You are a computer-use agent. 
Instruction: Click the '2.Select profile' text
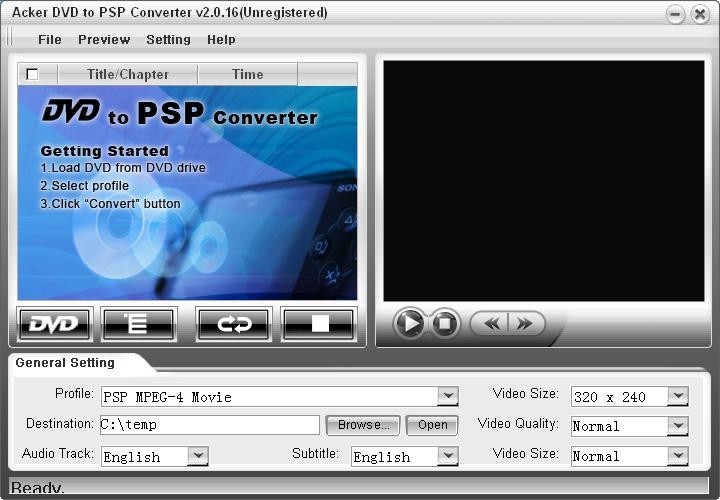click(84, 185)
